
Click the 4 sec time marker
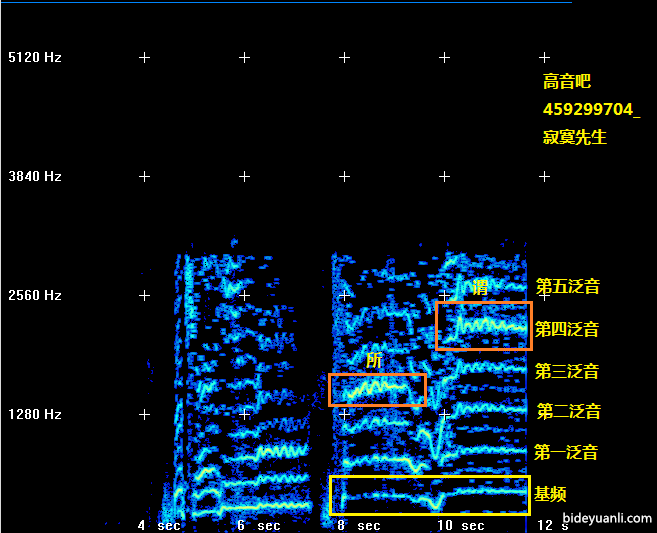coord(159,525)
